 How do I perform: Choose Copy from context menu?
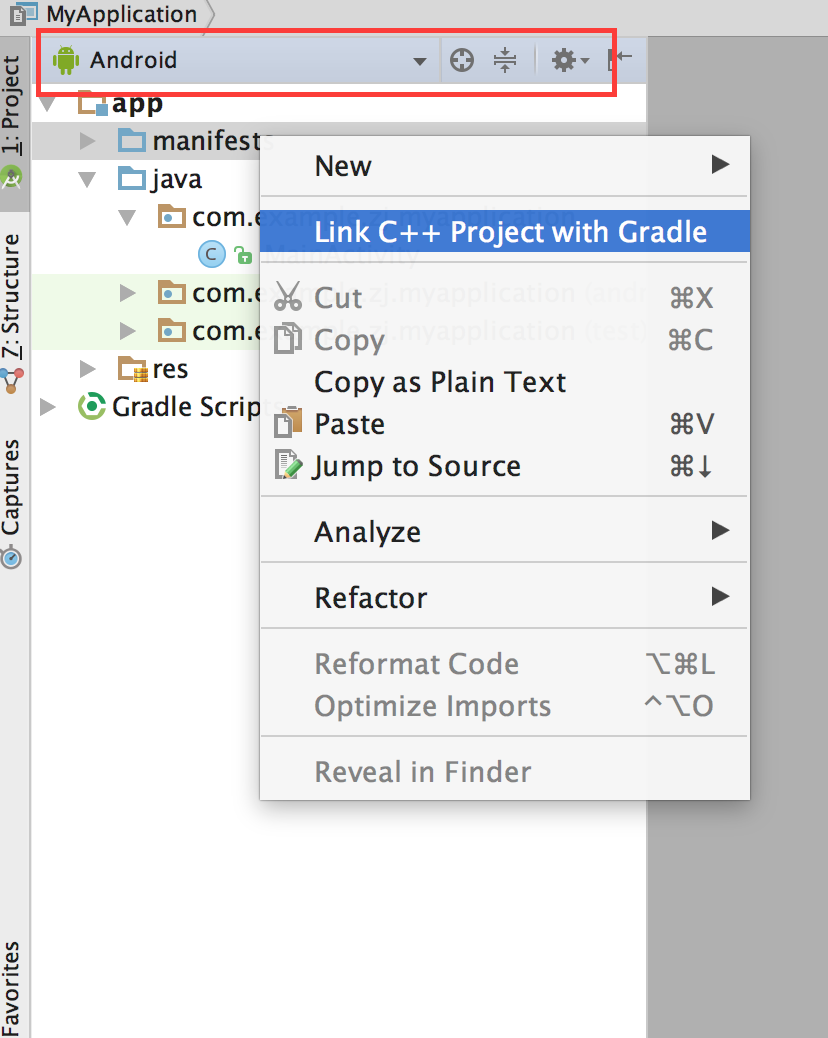pyautogui.click(x=504, y=340)
